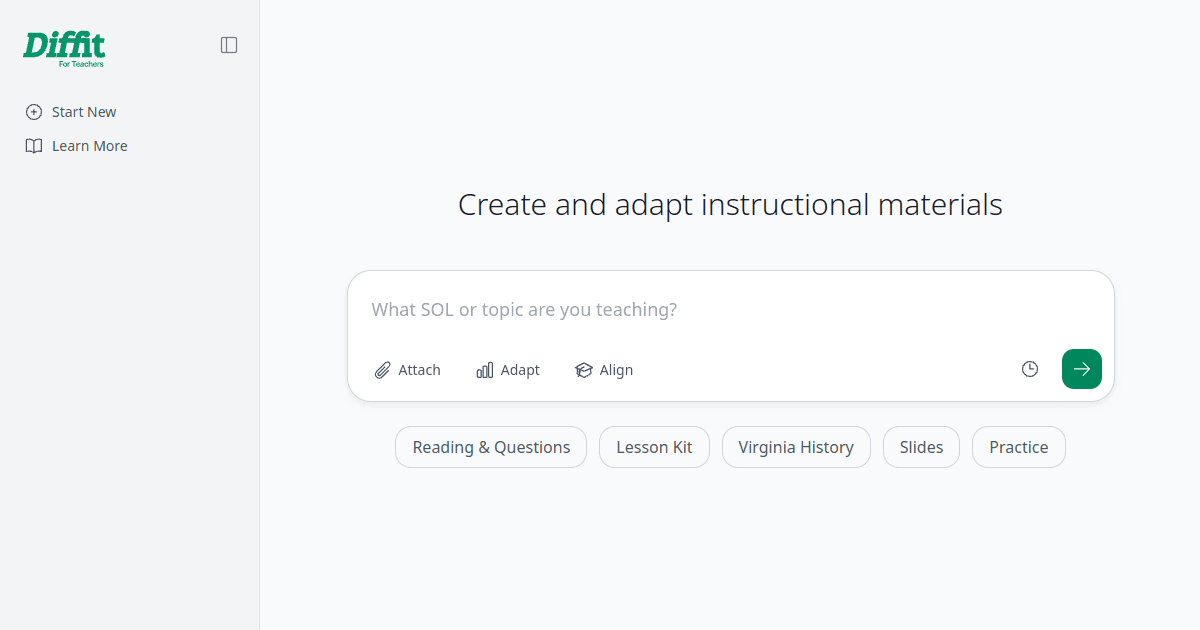
Task: Open the Adapt level options
Action: [508, 370]
